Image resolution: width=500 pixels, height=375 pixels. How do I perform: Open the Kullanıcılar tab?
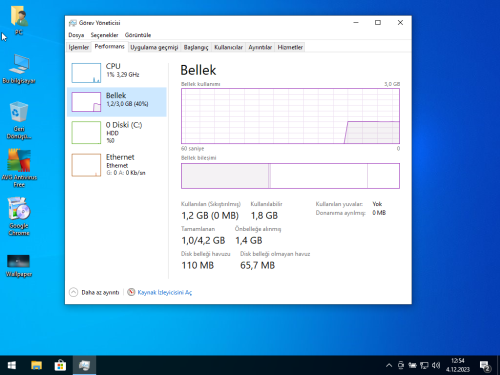tap(228, 47)
